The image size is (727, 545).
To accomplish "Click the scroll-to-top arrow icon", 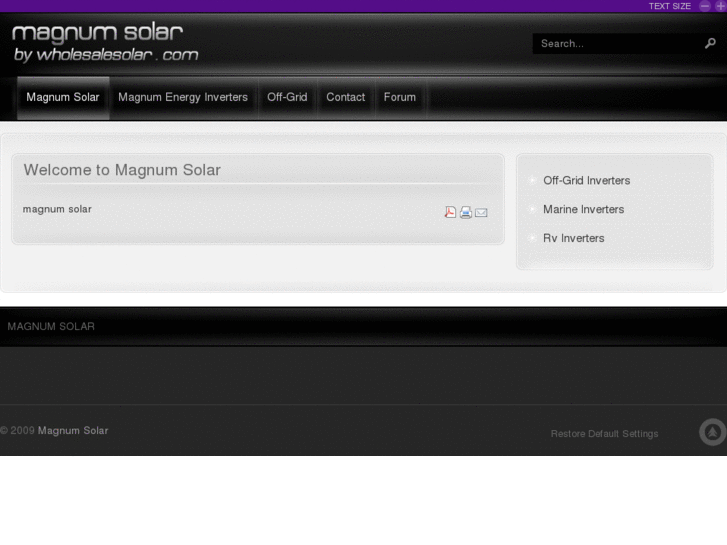I will click(712, 432).
